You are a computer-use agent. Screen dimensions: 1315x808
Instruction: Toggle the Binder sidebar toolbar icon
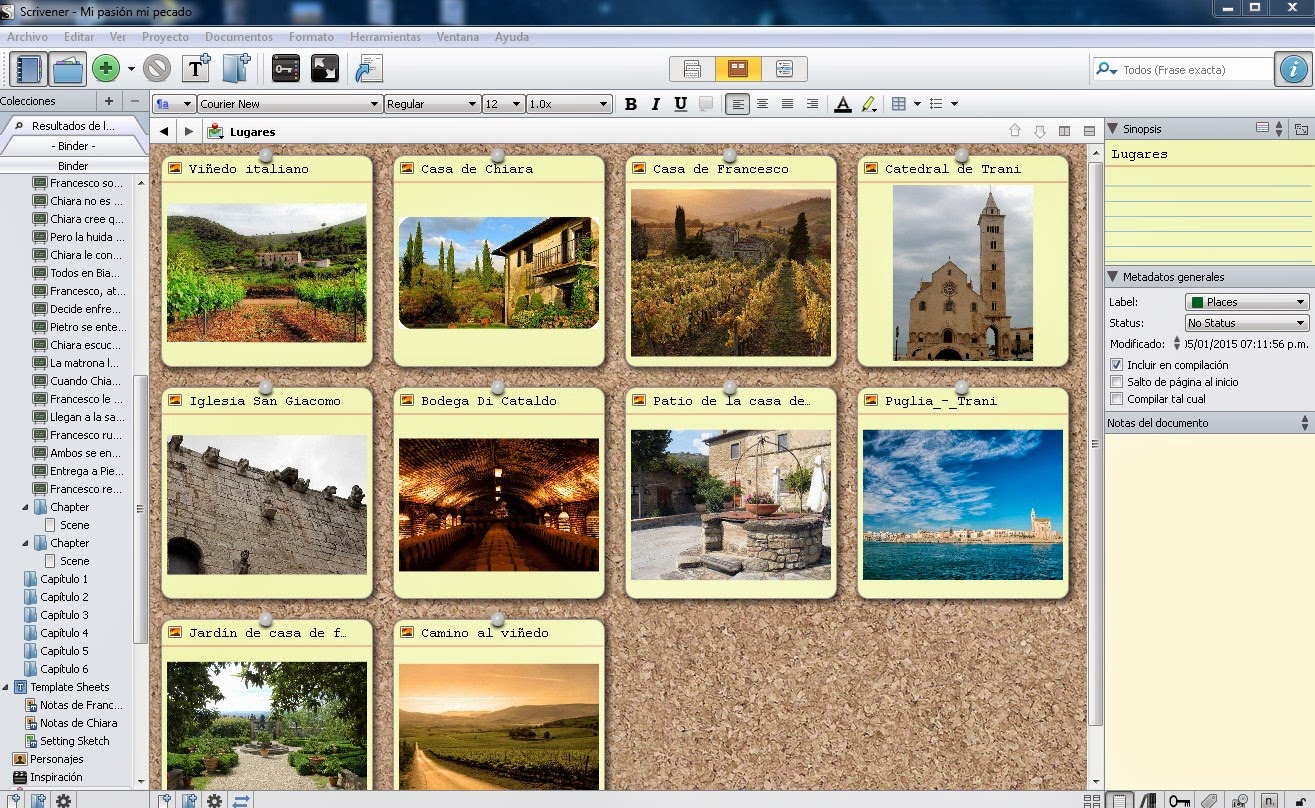point(28,69)
